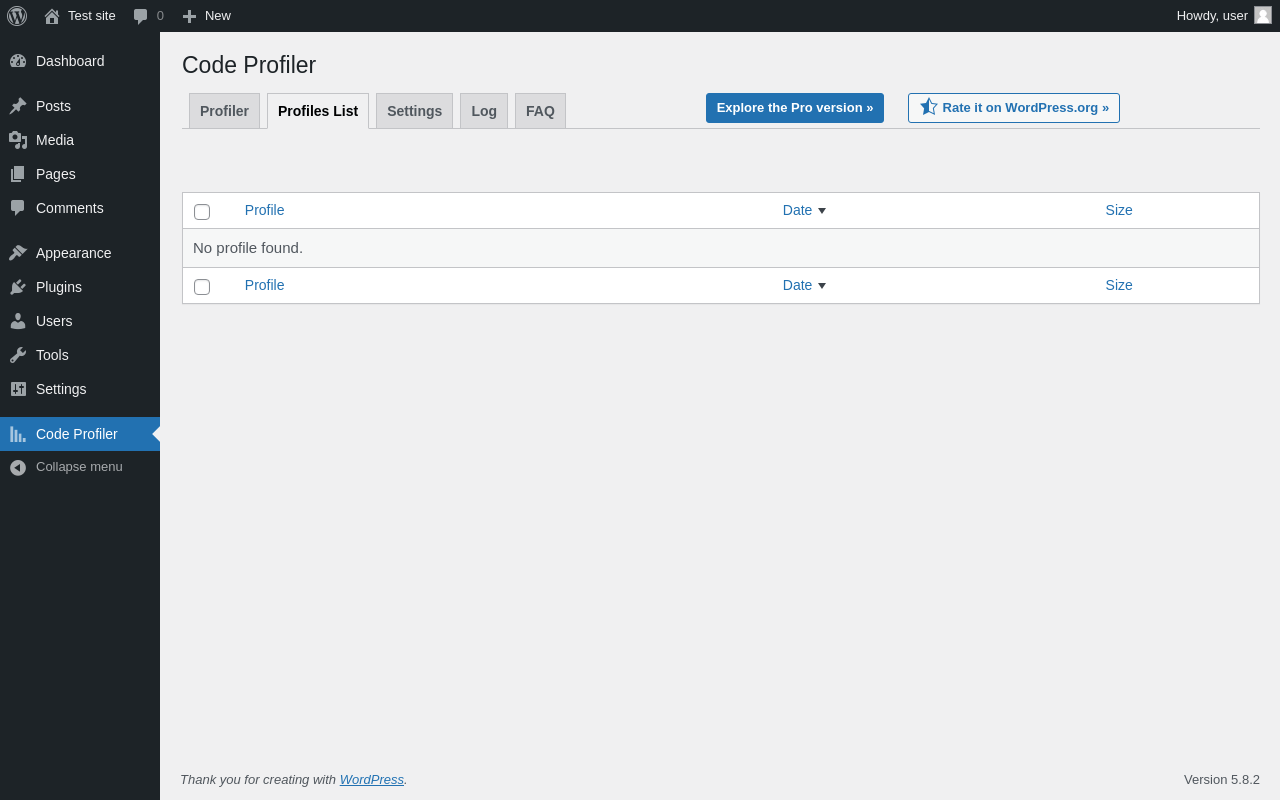This screenshot has width=1280, height=800.
Task: Sort by the header Profile column
Action: point(264,210)
